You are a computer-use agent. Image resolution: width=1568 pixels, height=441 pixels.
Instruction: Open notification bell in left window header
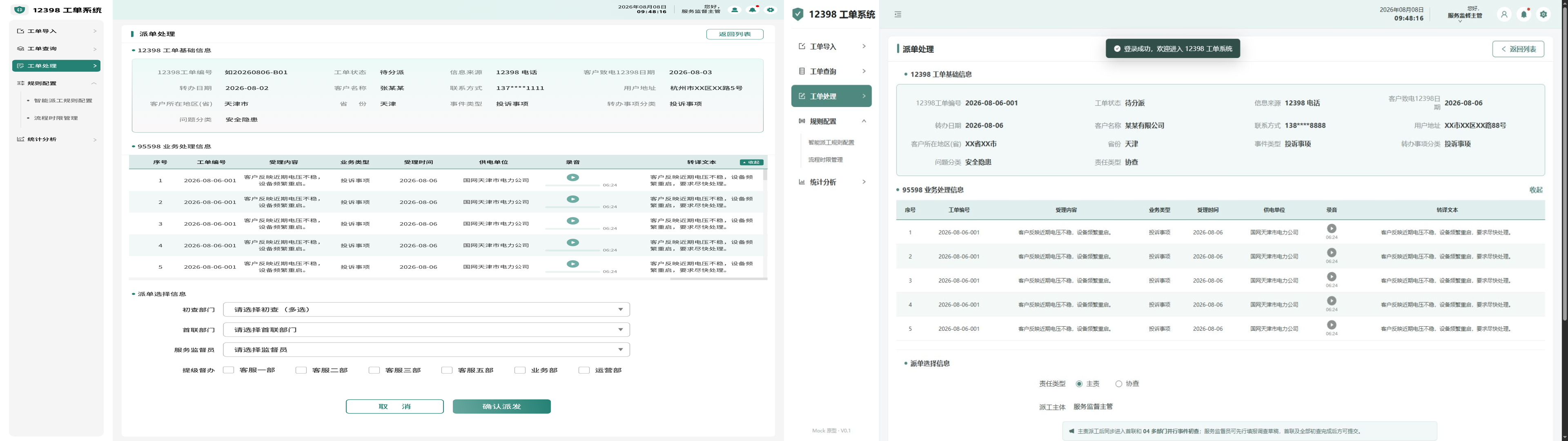753,10
